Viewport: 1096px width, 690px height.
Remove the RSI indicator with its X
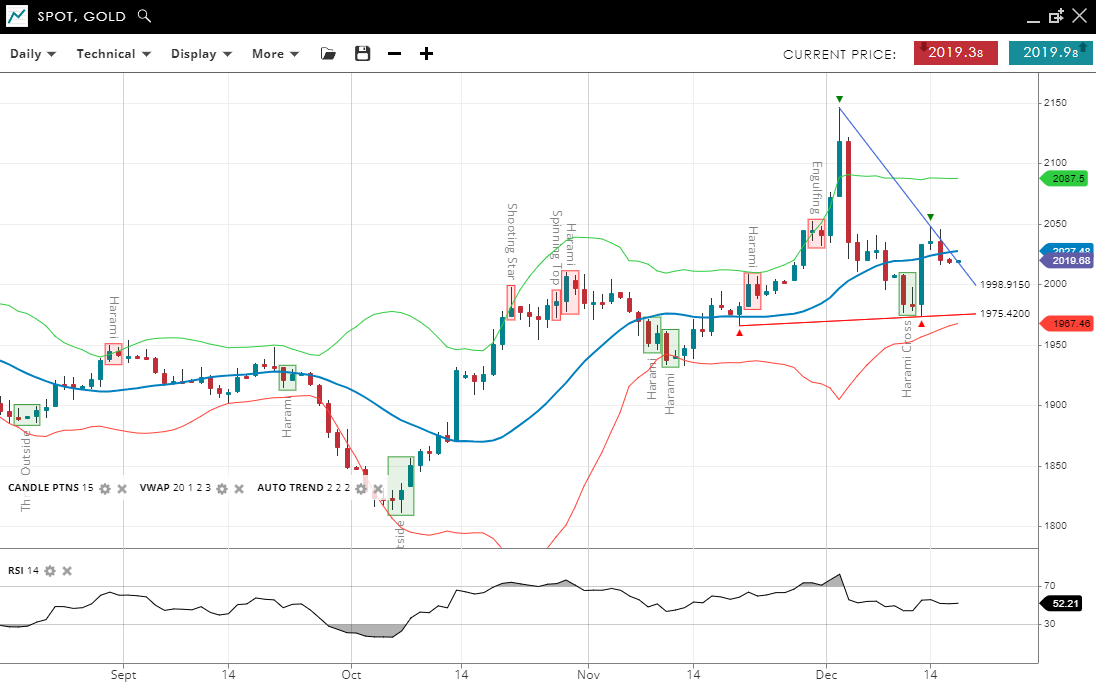click(67, 571)
